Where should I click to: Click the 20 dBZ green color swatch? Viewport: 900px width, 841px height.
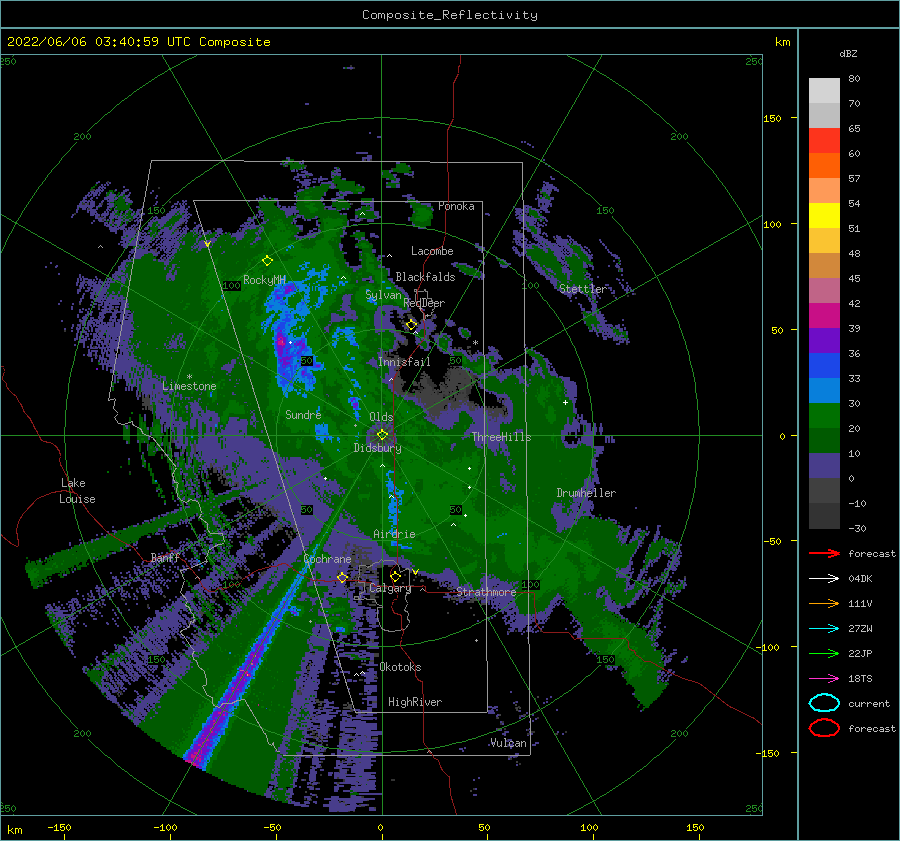824,440
